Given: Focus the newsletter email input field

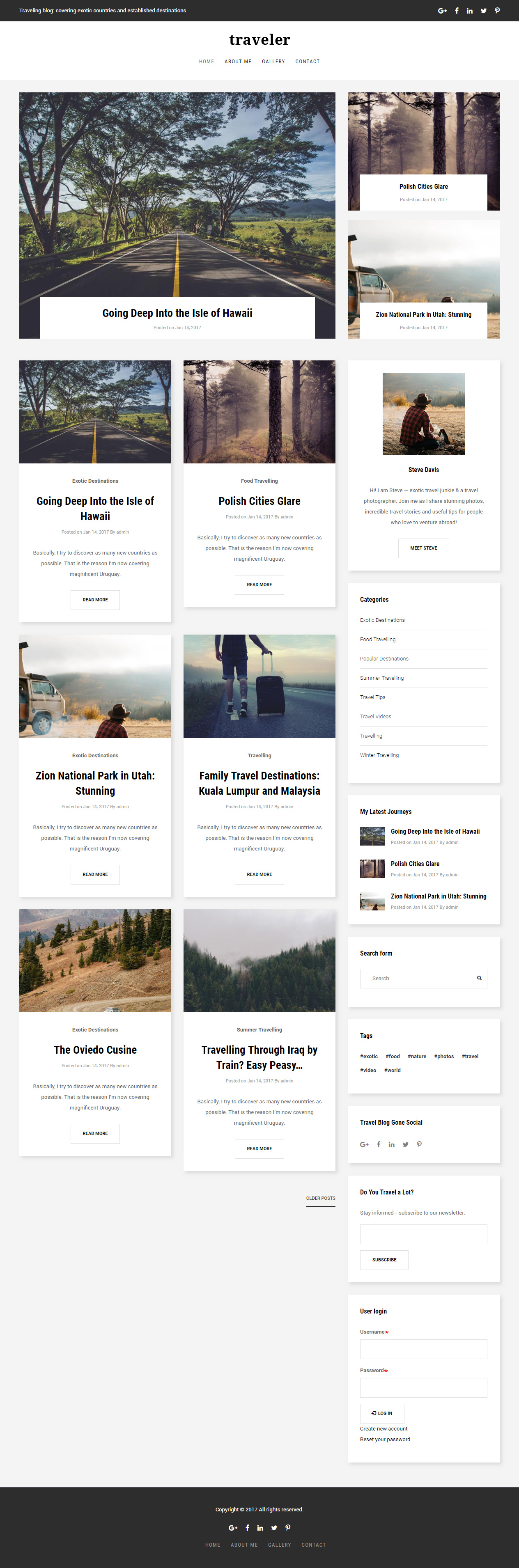Looking at the screenshot, I should (x=423, y=1234).
